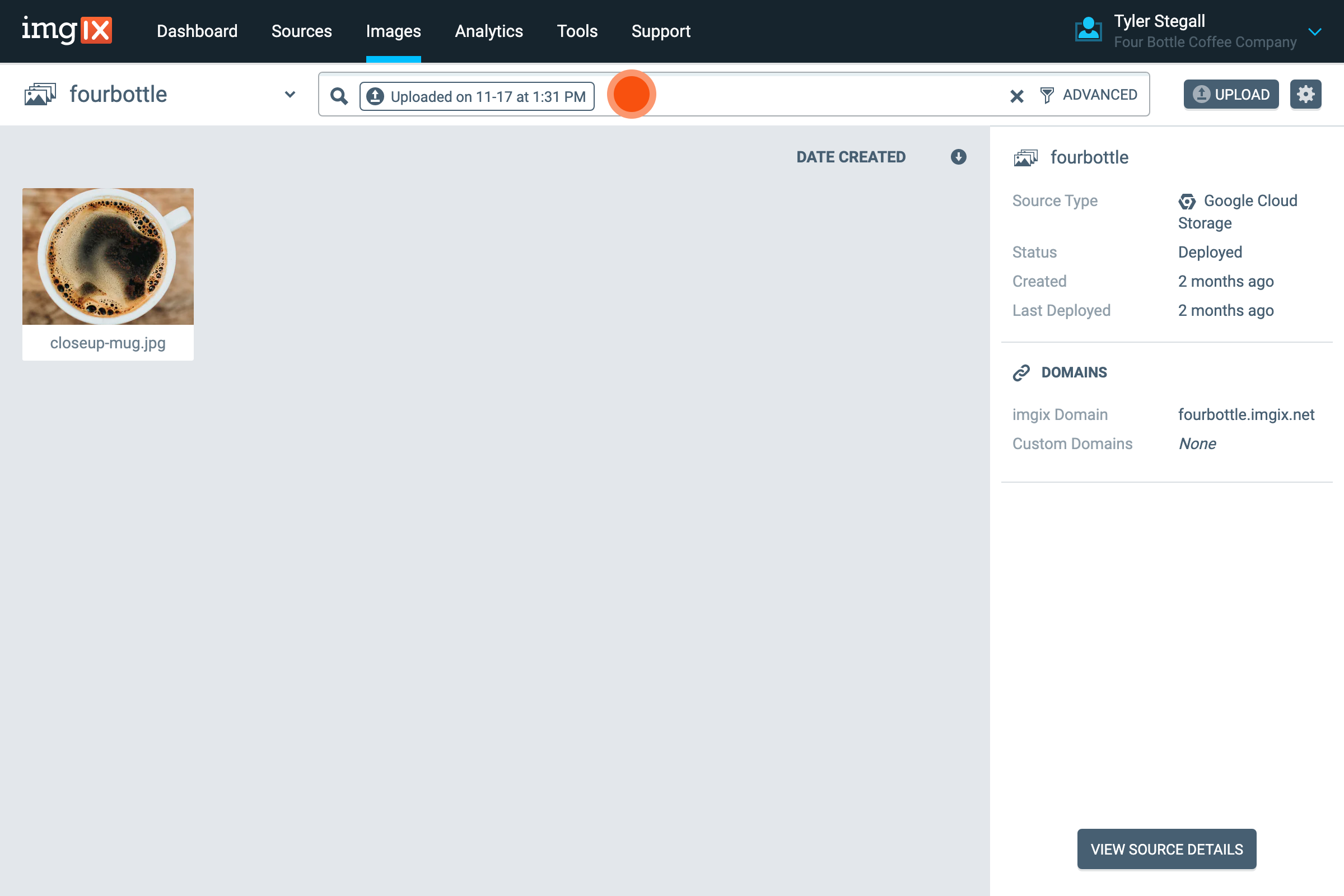Click the VIEW SOURCE DETAILS button
The image size is (1344, 896).
click(1166, 849)
